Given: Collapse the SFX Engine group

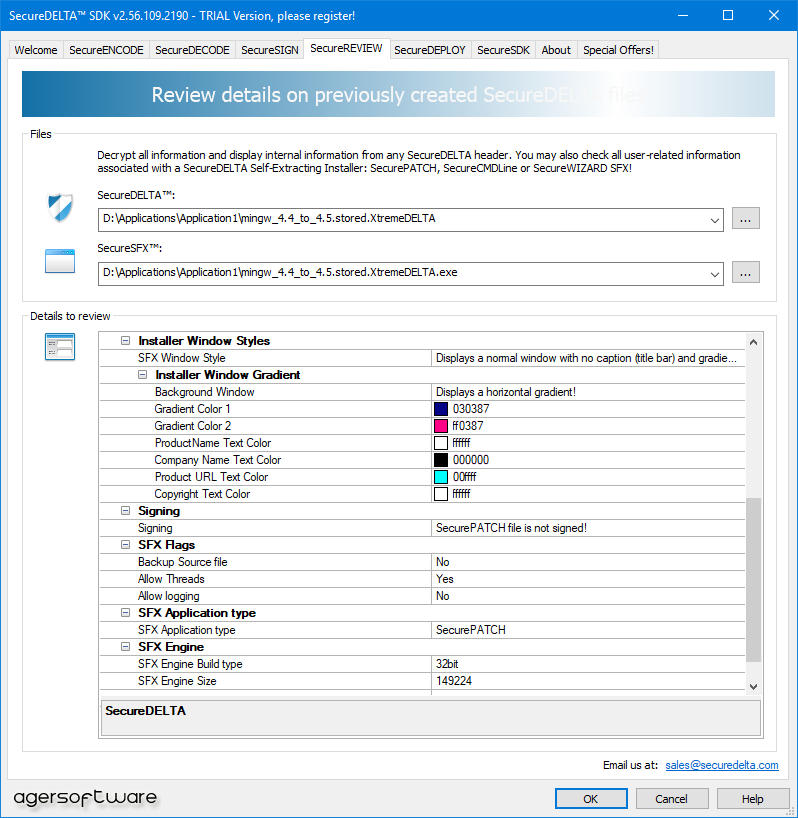Looking at the screenshot, I should 125,646.
